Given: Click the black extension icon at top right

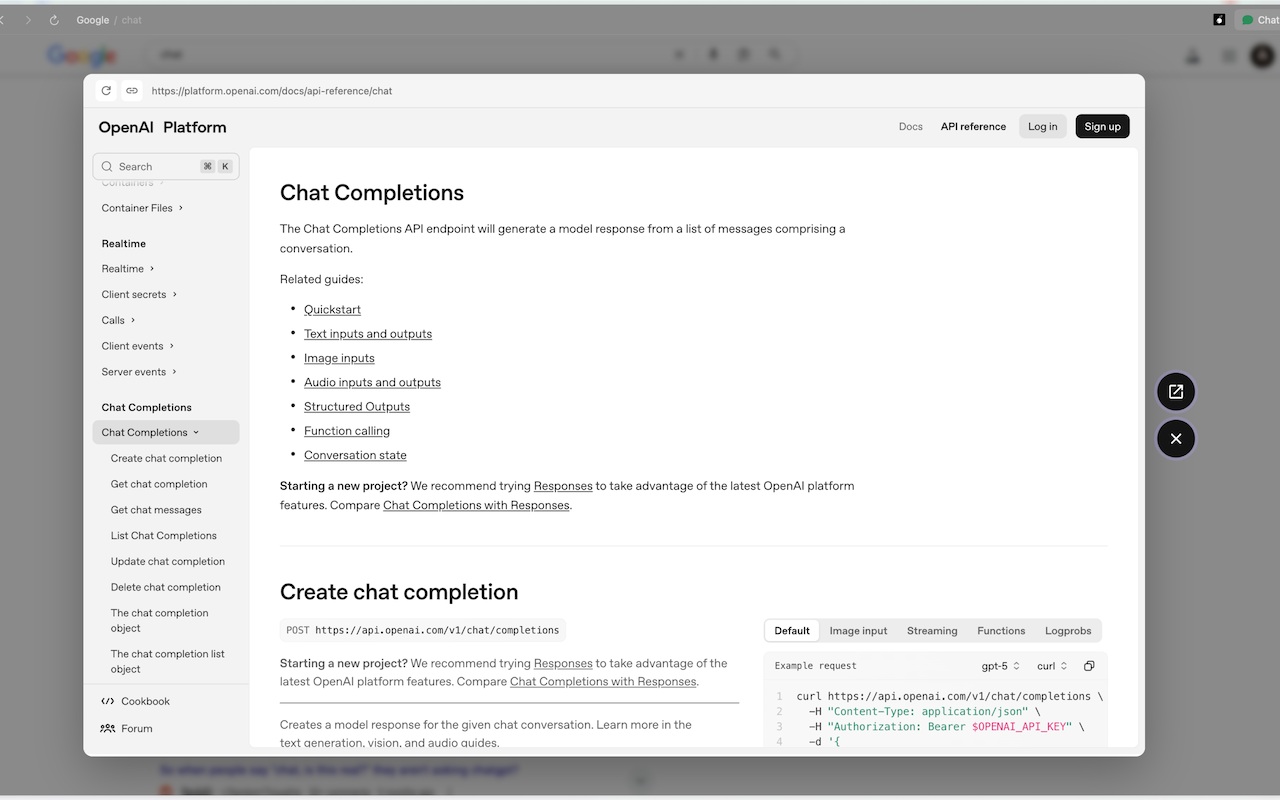Looking at the screenshot, I should pos(1219,20).
